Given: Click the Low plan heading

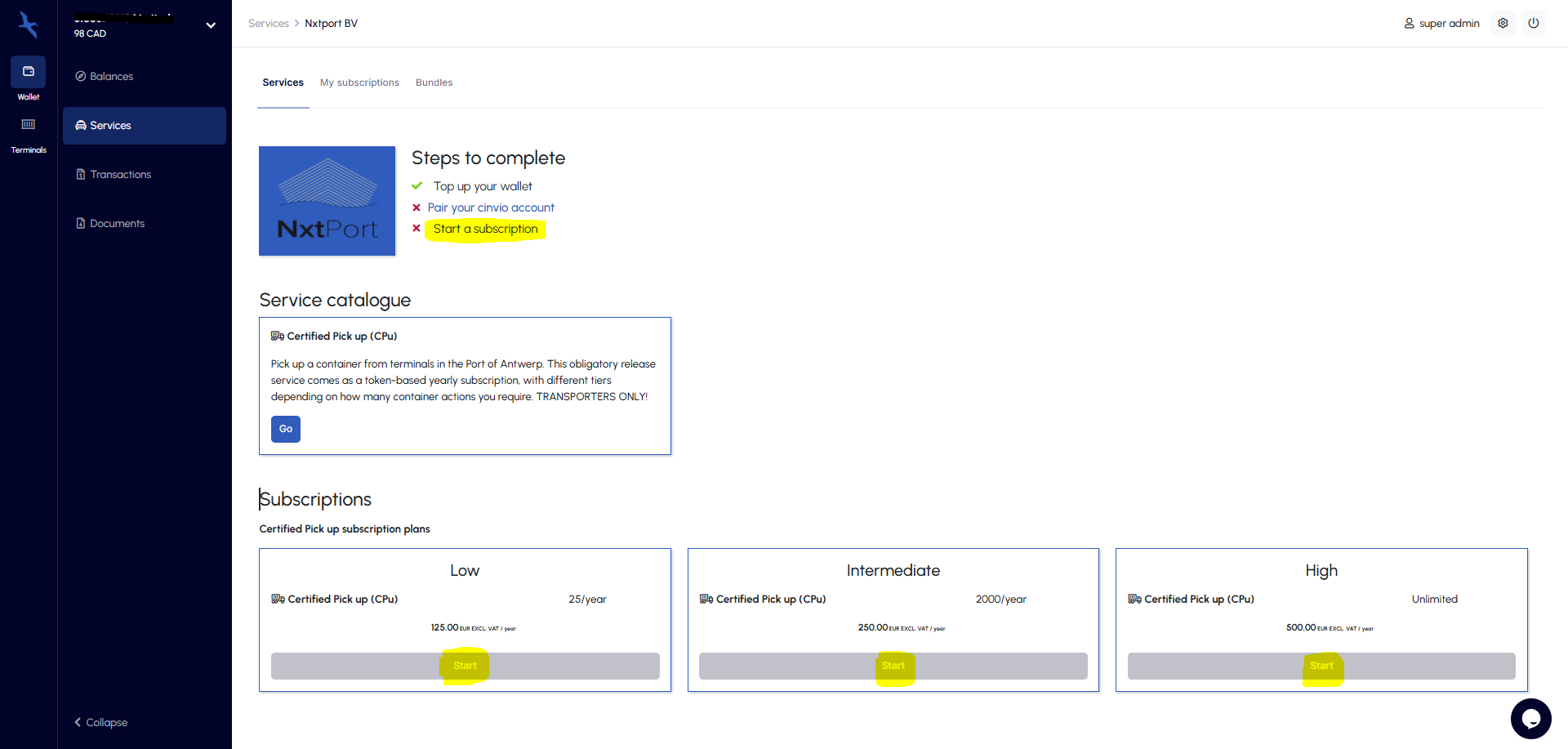Looking at the screenshot, I should click(465, 570).
